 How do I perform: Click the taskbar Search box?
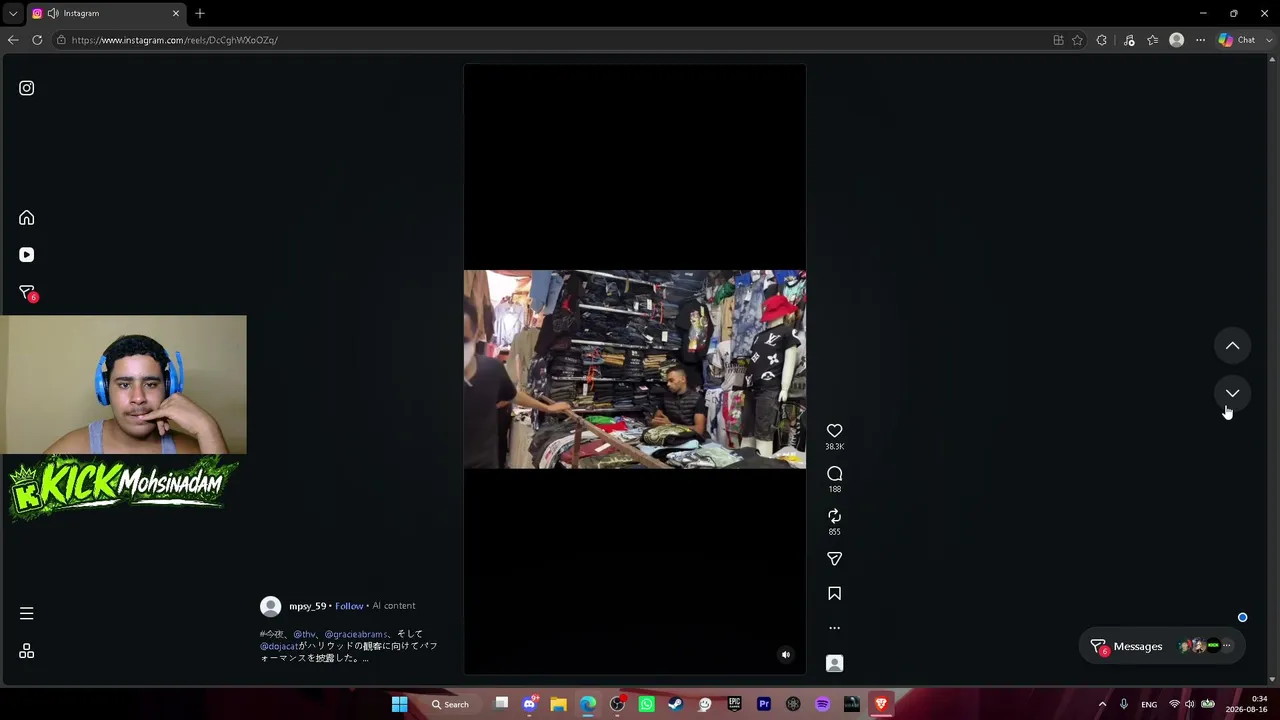point(452,704)
